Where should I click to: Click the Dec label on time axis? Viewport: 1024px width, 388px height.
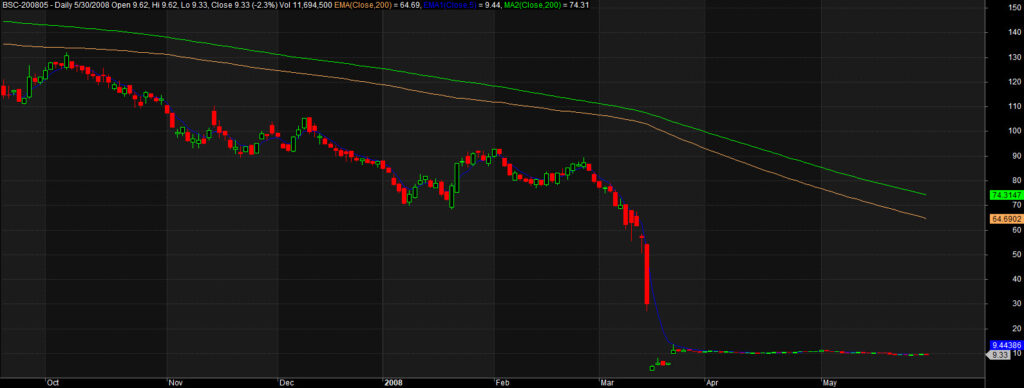pos(285,383)
